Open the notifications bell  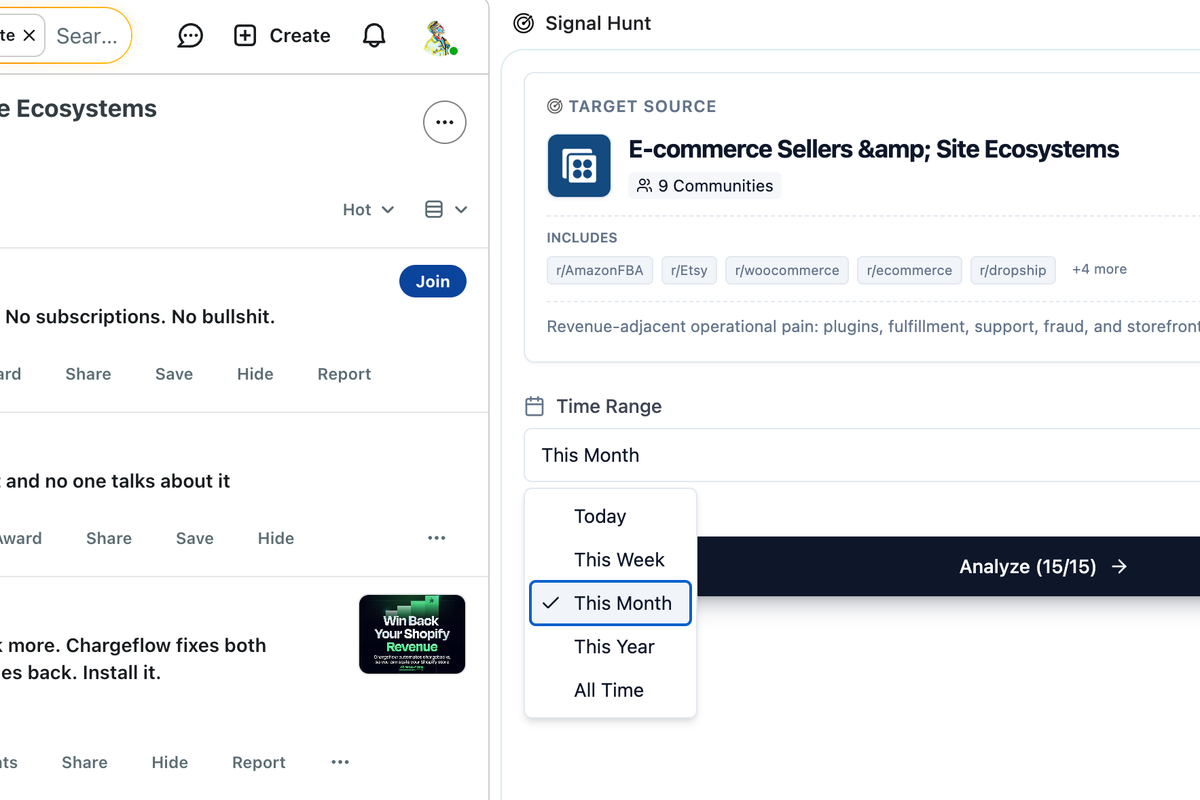(x=374, y=36)
